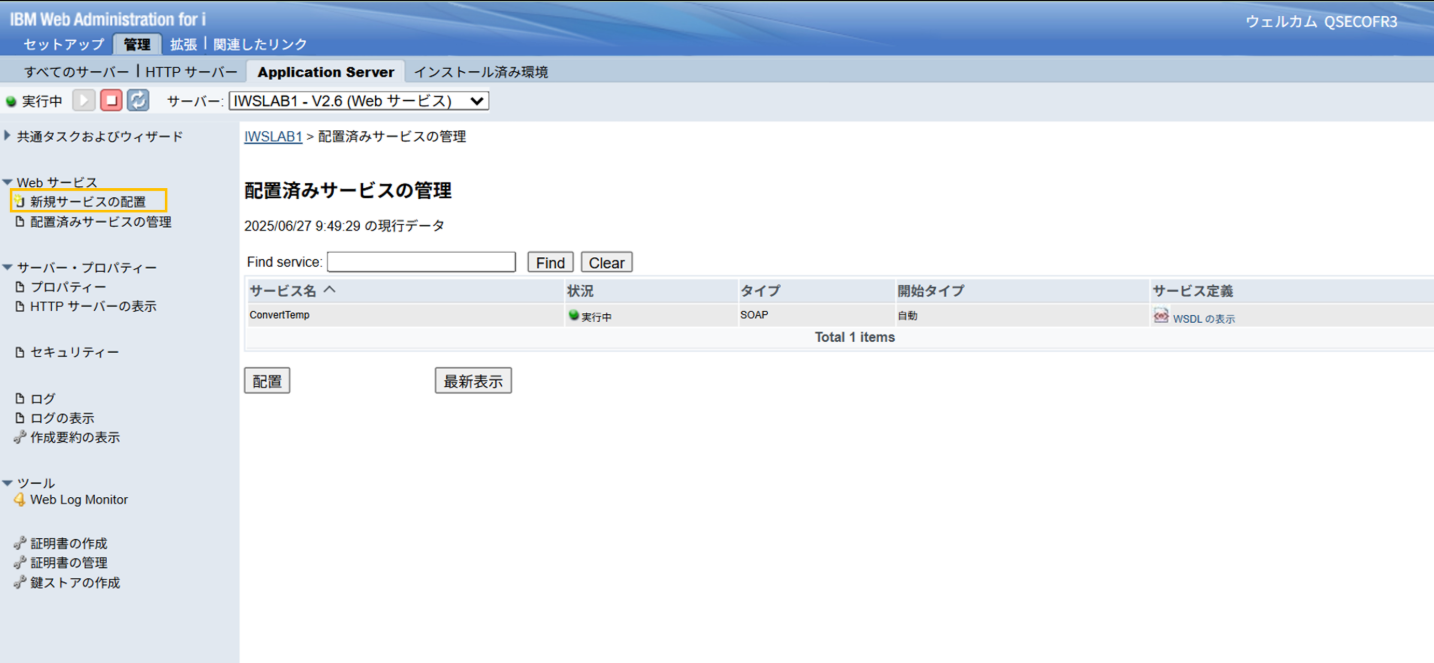Open ログの表示 sidebar link
This screenshot has height=663, width=1434.
coord(62,418)
